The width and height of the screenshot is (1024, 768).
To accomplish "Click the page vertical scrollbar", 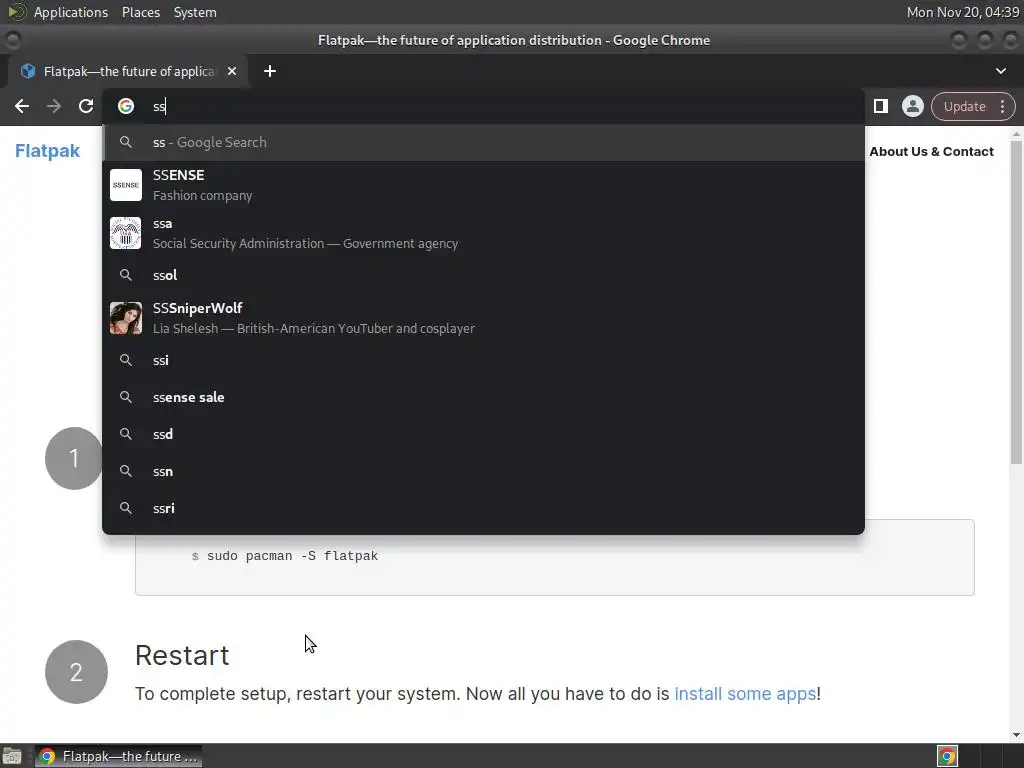I will coord(1017,300).
